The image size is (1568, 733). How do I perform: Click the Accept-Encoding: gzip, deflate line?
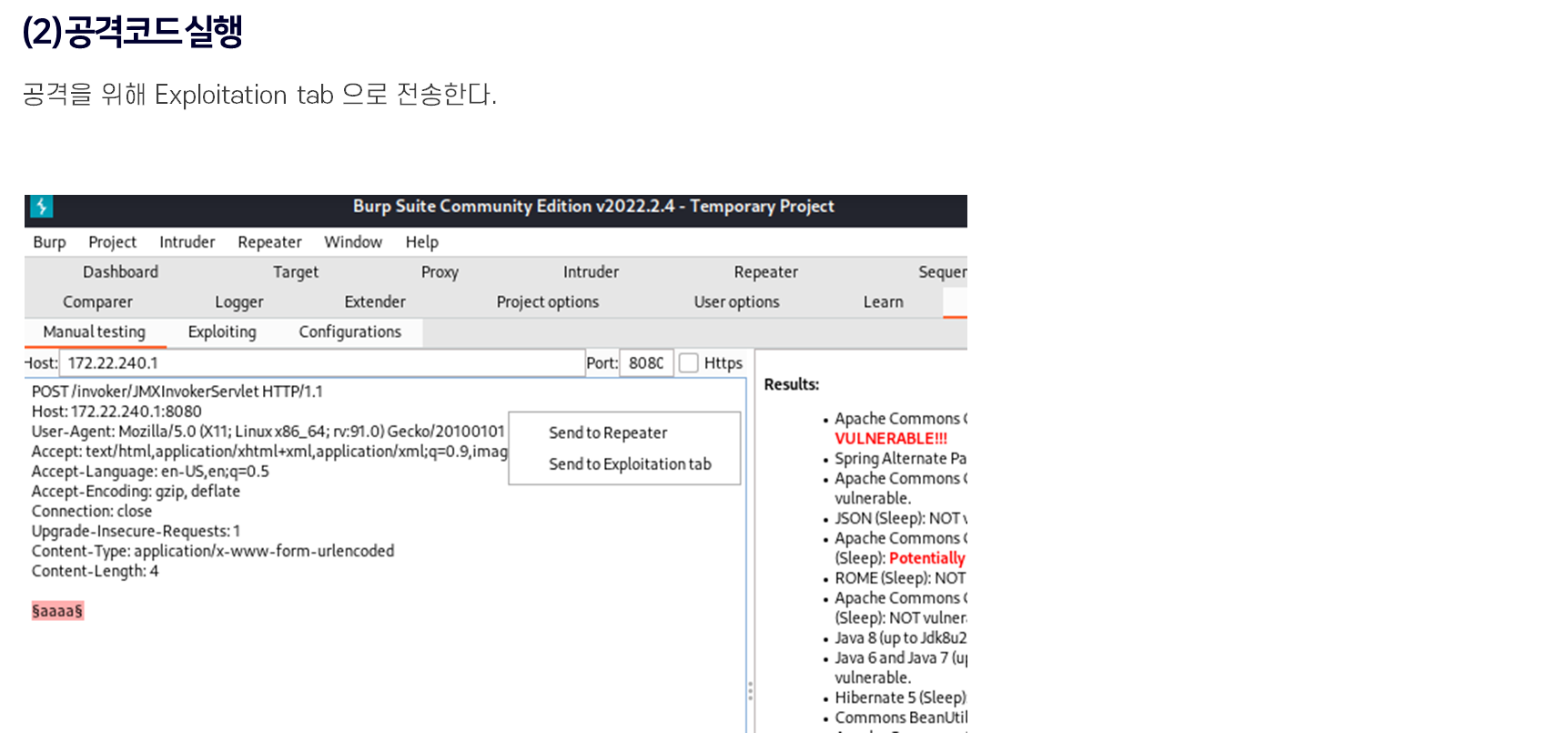136,492
